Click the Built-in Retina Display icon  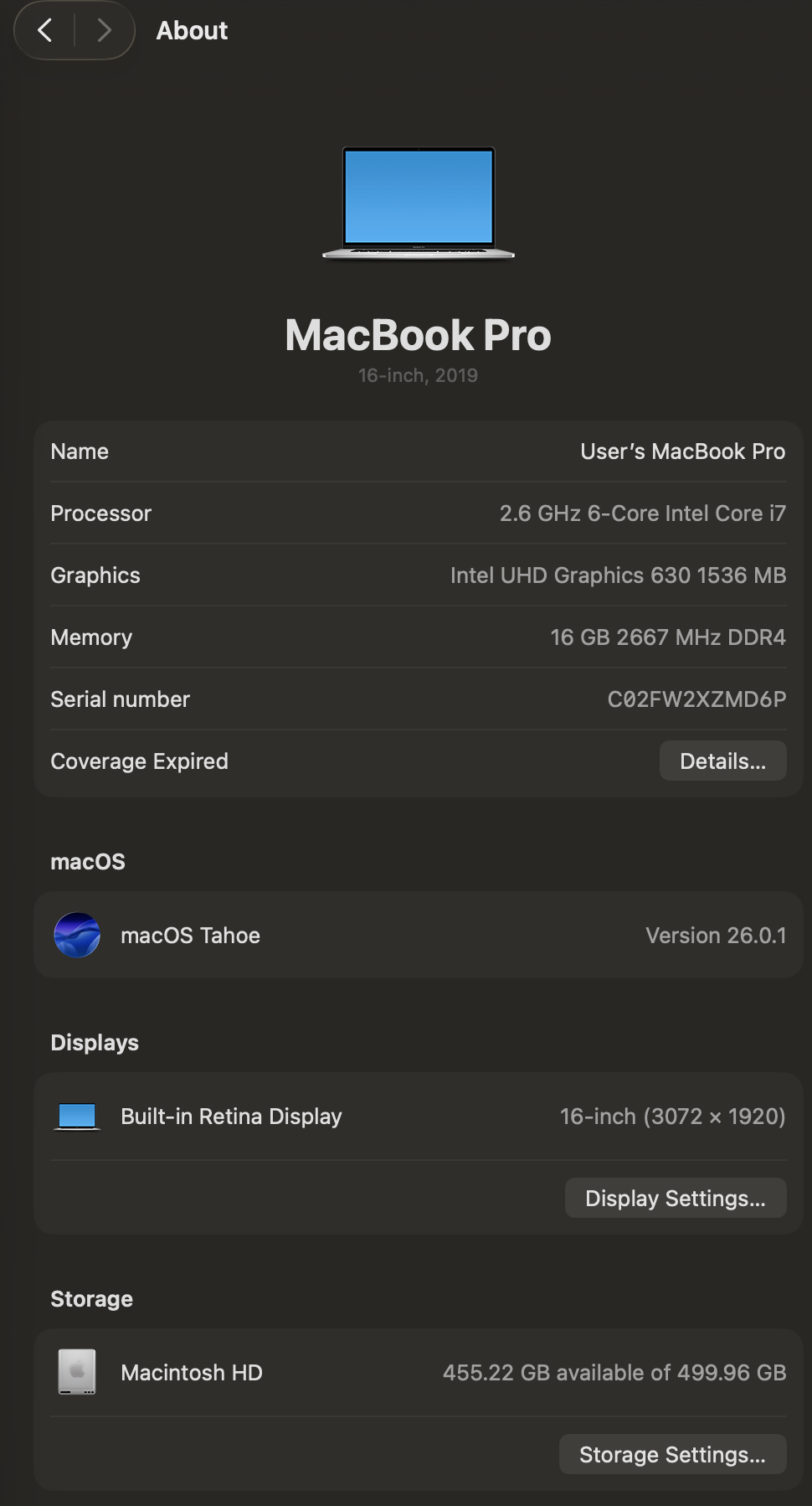coord(77,1117)
